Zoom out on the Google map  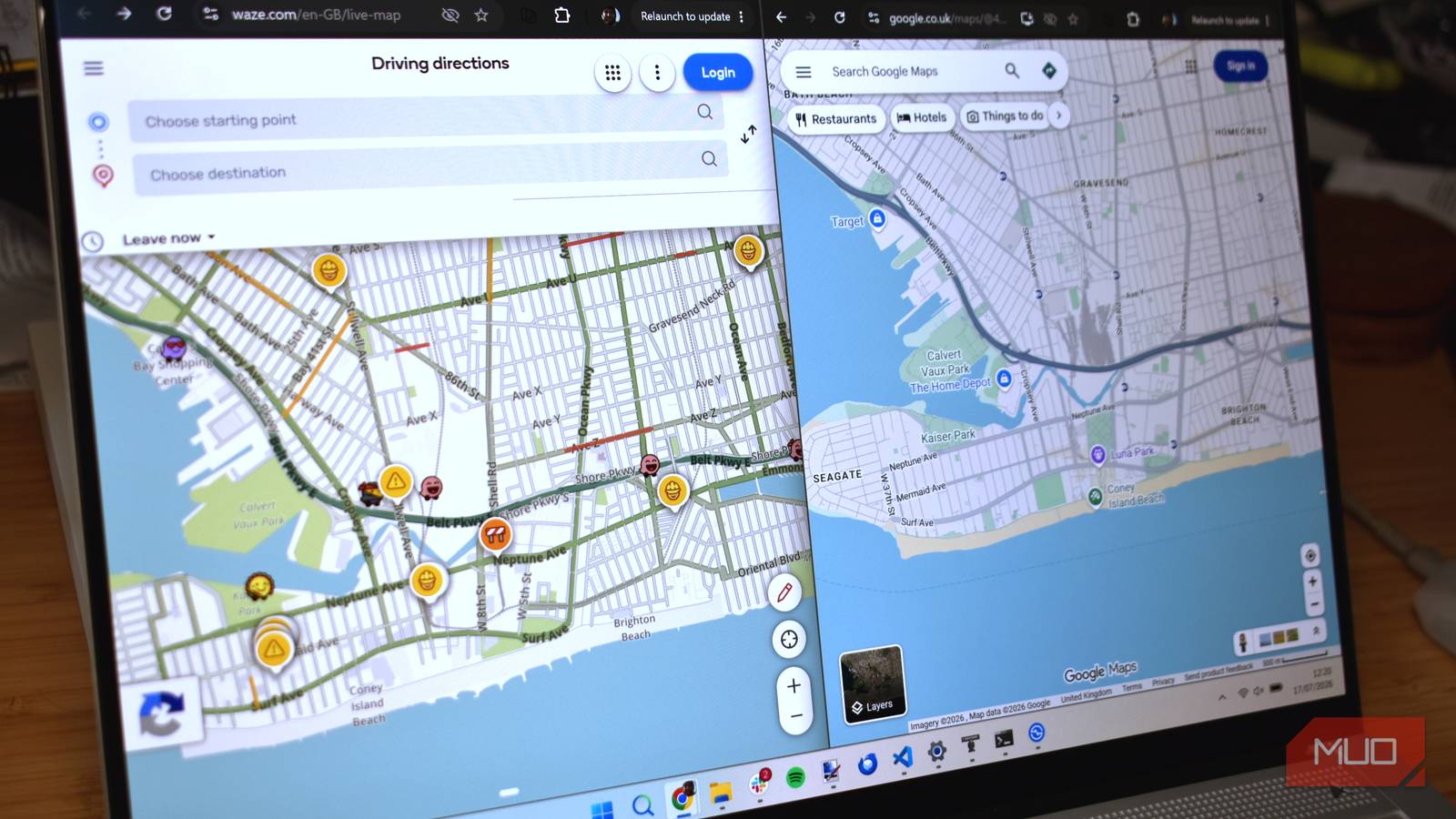coord(1313,603)
